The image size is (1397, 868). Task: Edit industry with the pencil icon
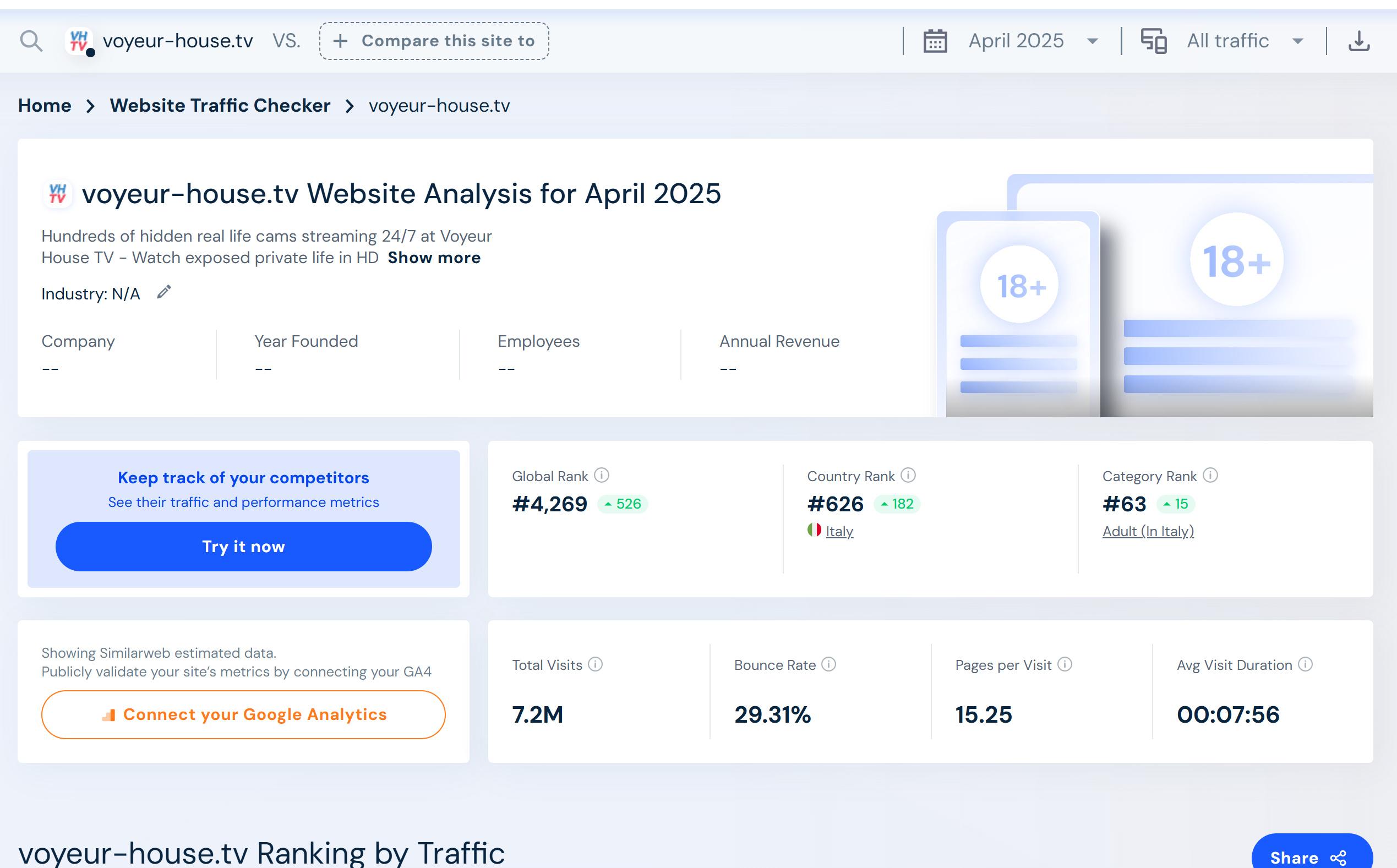pyautogui.click(x=164, y=293)
